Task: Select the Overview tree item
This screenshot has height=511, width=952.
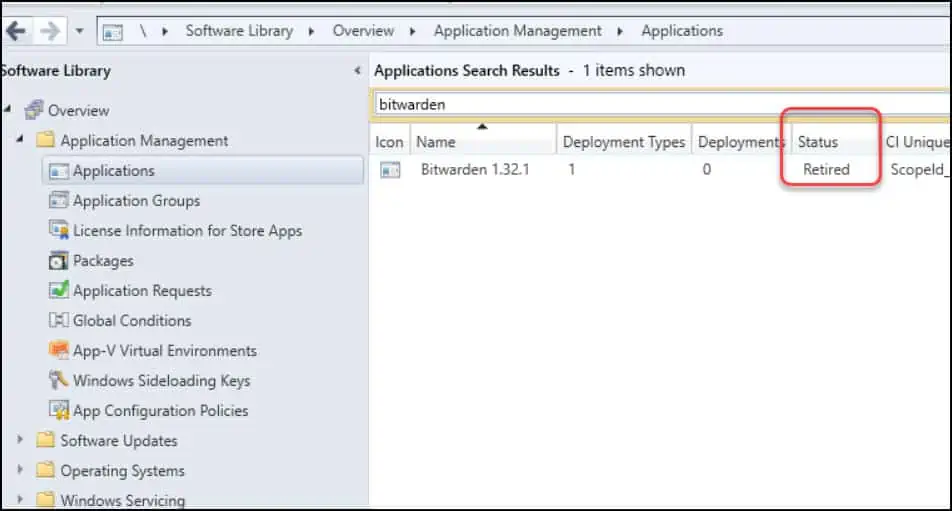Action: pyautogui.click(x=78, y=110)
